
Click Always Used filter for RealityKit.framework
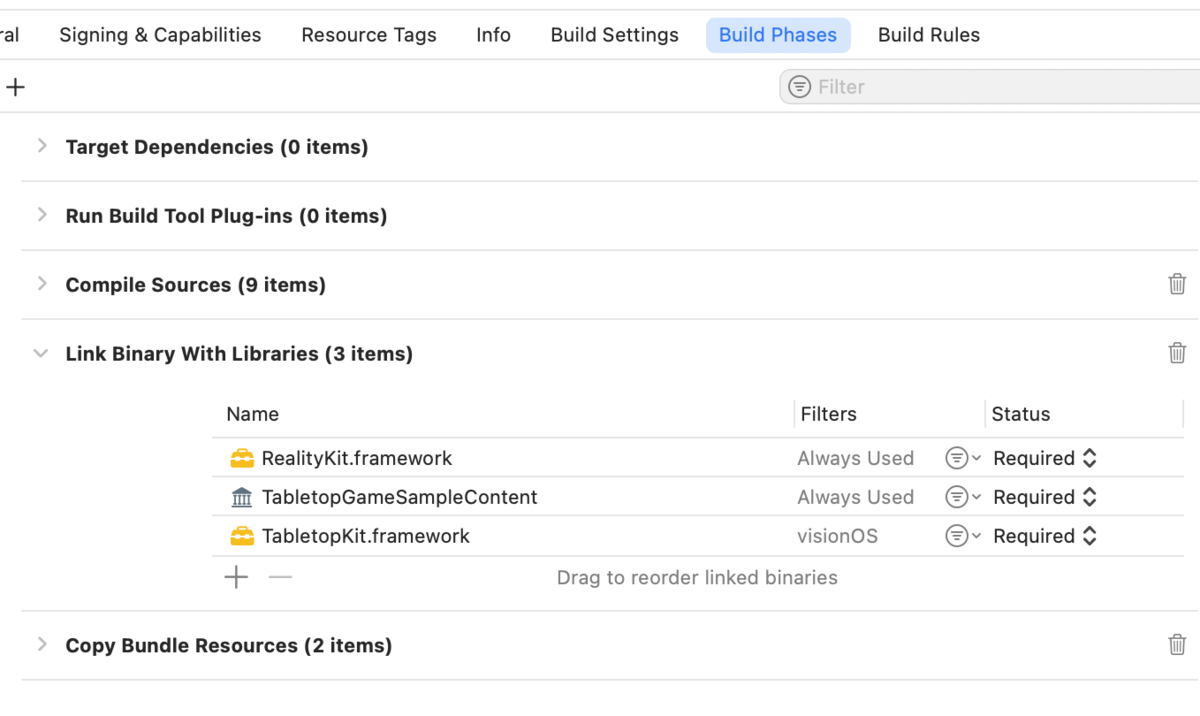tap(856, 458)
